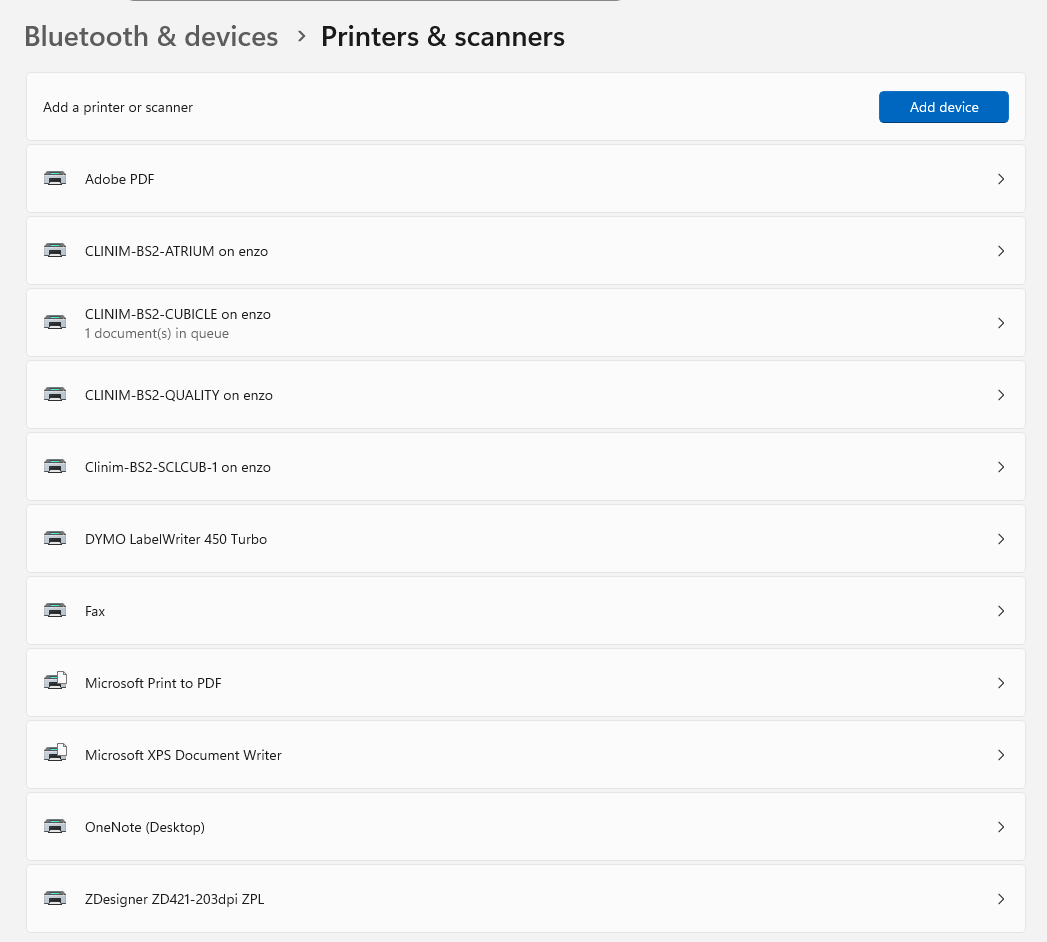The height and width of the screenshot is (942, 1047).
Task: Go back to Bluetooth & devices breadcrumb
Action: tap(151, 37)
